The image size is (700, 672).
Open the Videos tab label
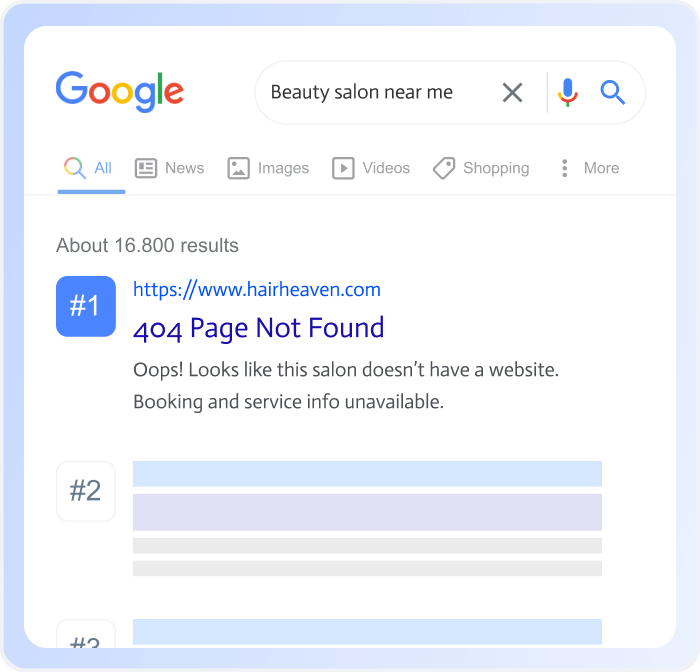coord(386,168)
